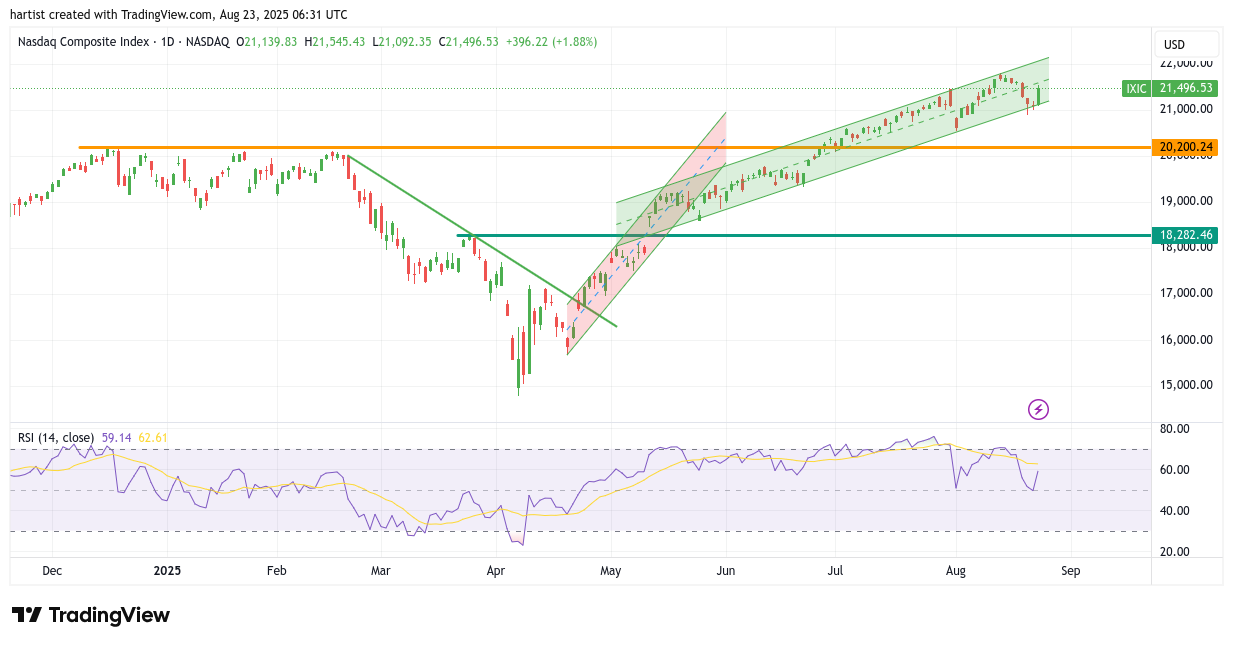This screenshot has height=645, width=1233.
Task: Click the purple lightning bolt event icon
Action: click(1039, 409)
